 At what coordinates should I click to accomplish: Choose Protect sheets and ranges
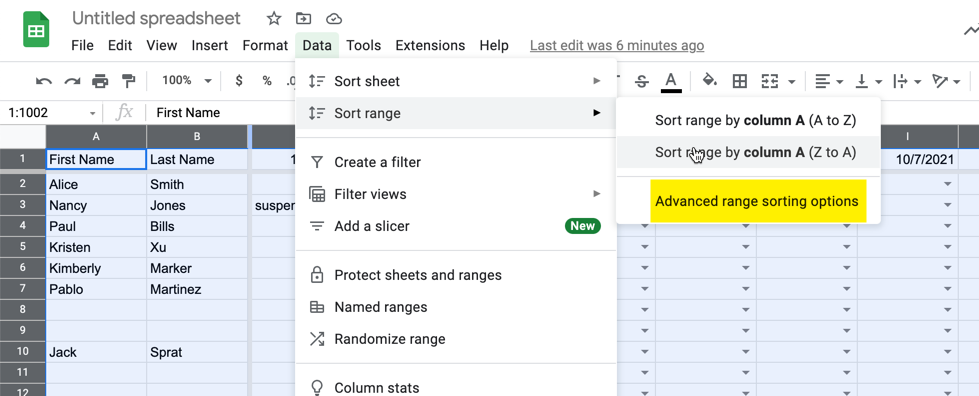tap(456, 275)
